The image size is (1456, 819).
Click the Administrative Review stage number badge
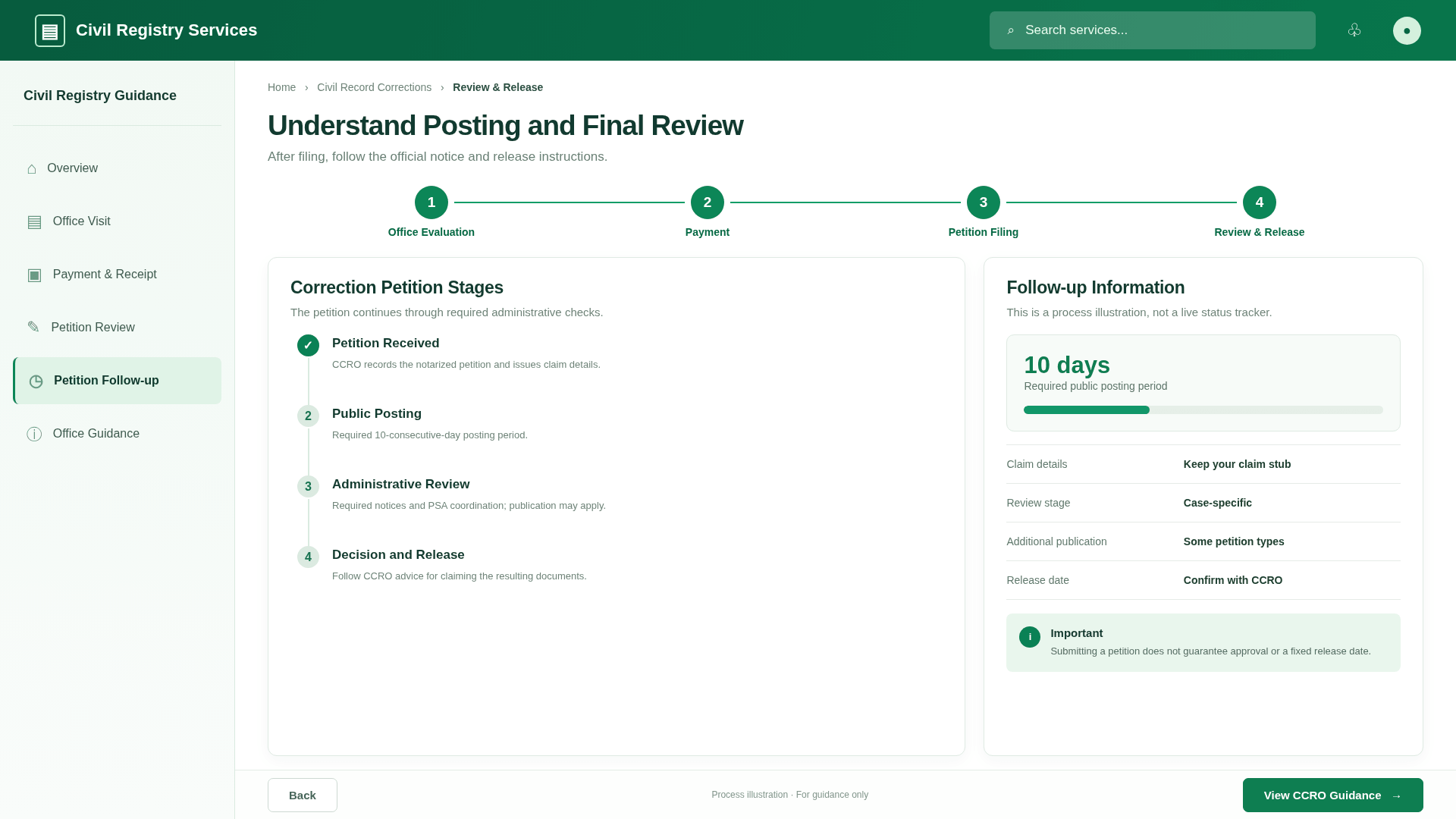(308, 486)
